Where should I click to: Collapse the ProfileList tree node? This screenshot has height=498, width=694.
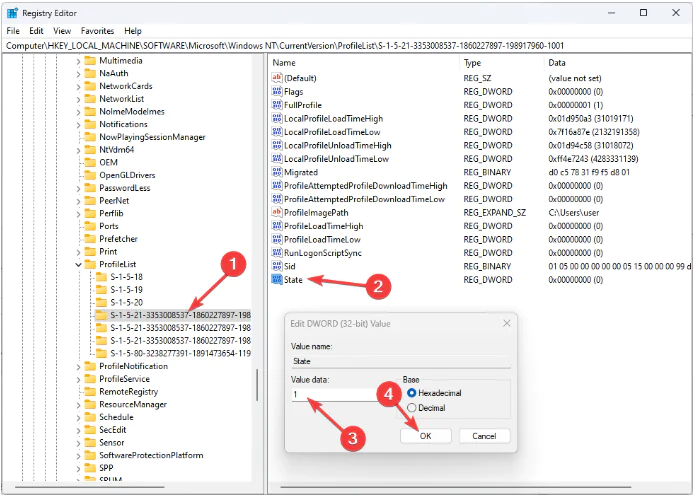coord(79,265)
